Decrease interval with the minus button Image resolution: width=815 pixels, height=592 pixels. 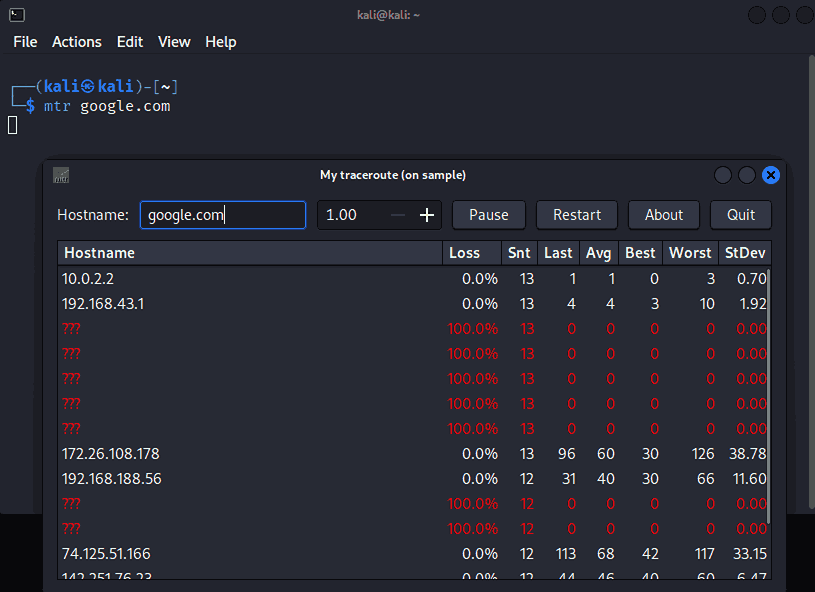[398, 215]
